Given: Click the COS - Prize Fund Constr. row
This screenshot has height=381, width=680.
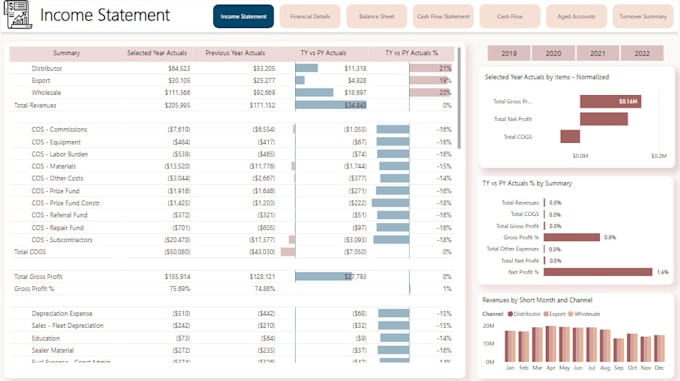Looking at the screenshot, I should tap(232, 203).
